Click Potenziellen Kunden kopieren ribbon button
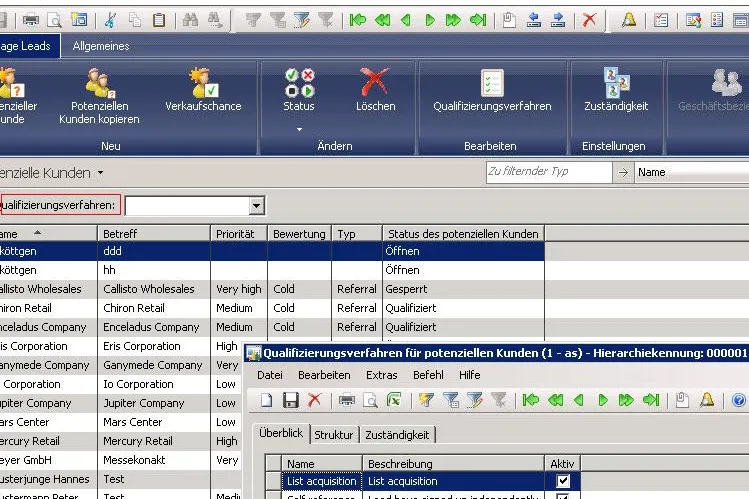The width and height of the screenshot is (749, 499). (99, 96)
